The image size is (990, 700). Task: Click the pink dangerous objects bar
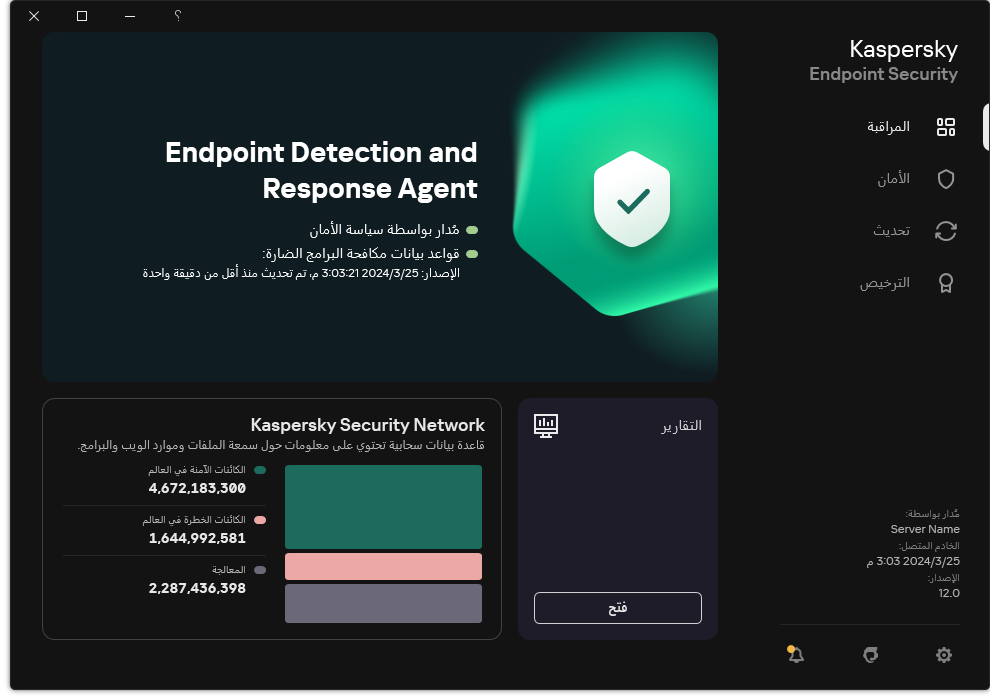[383, 566]
